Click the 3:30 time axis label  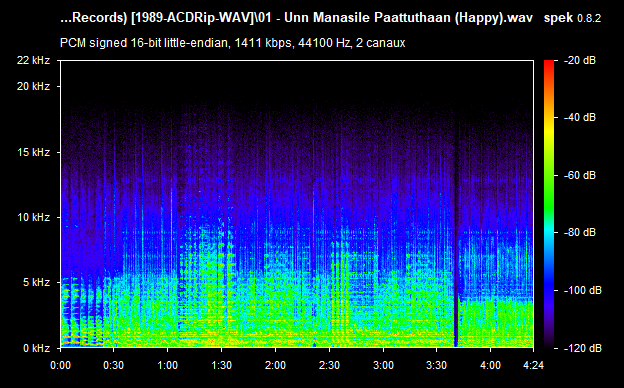[x=437, y=365]
